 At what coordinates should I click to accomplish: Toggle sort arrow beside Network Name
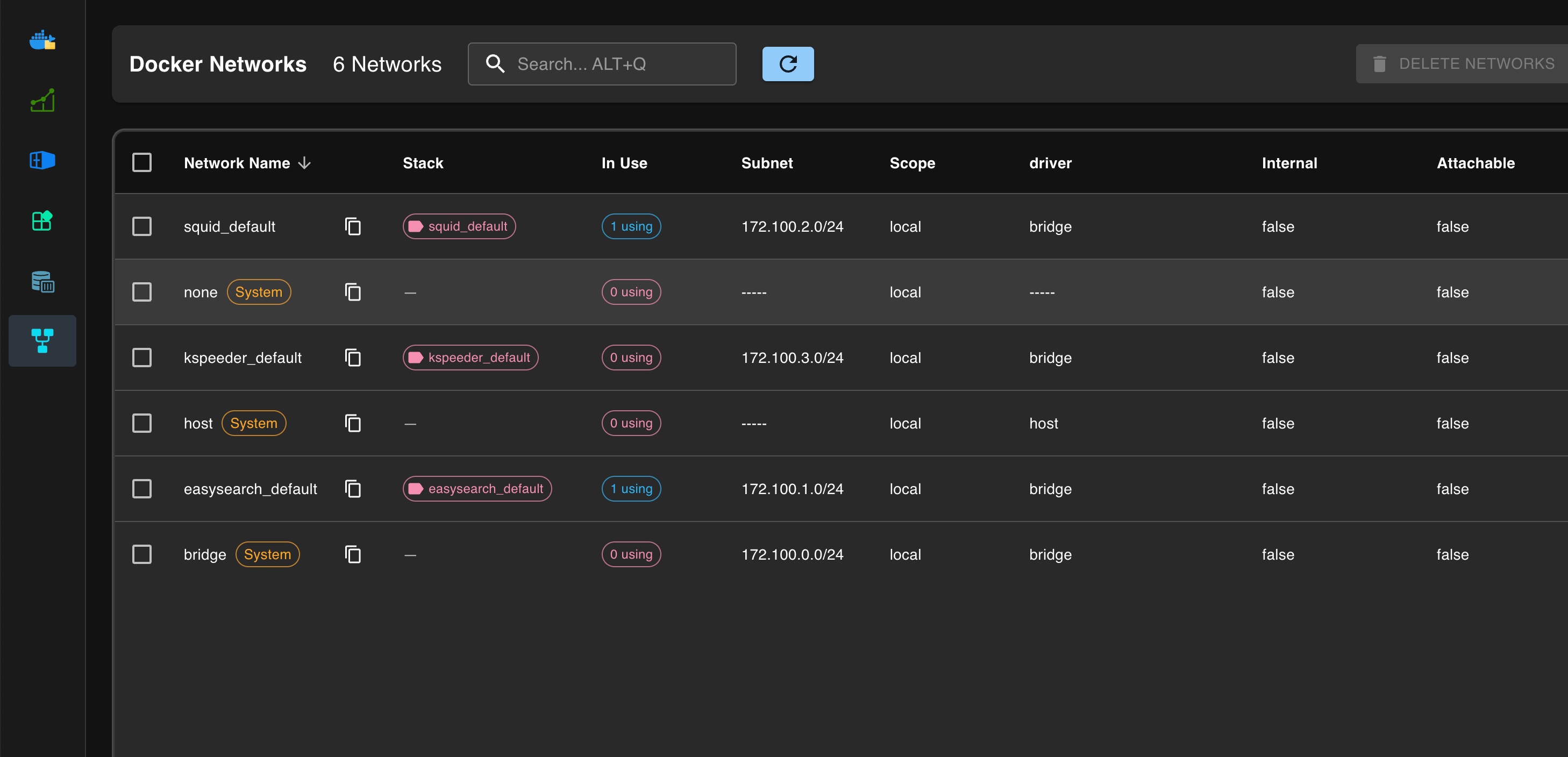point(305,163)
